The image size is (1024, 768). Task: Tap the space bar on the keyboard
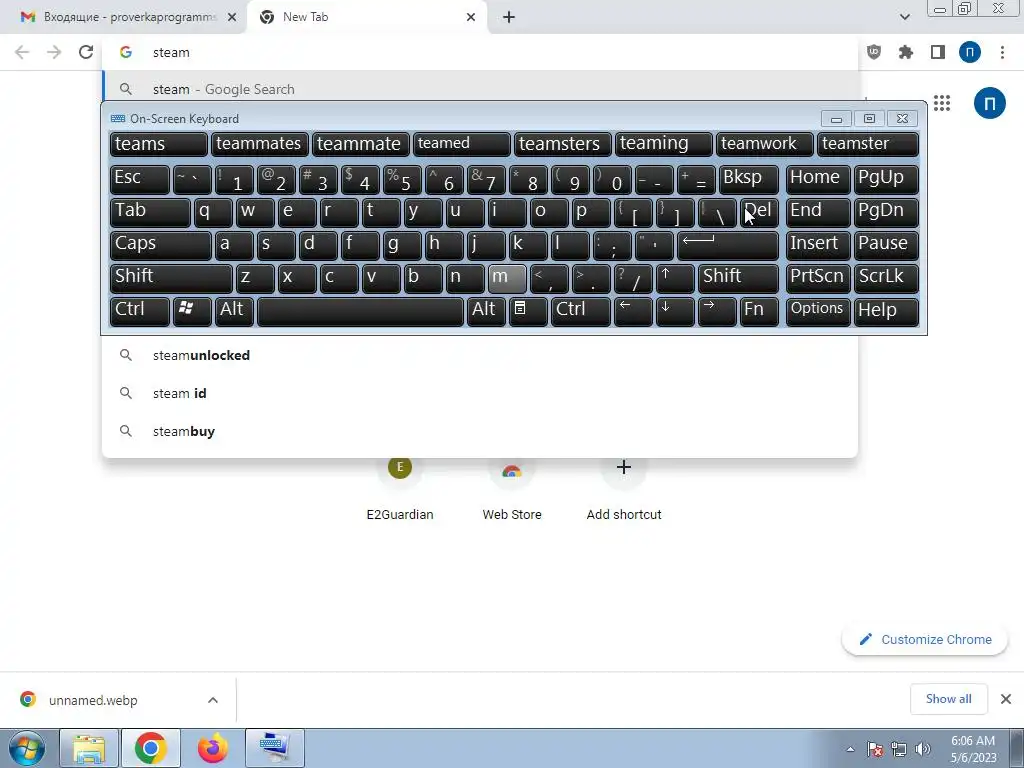[360, 311]
